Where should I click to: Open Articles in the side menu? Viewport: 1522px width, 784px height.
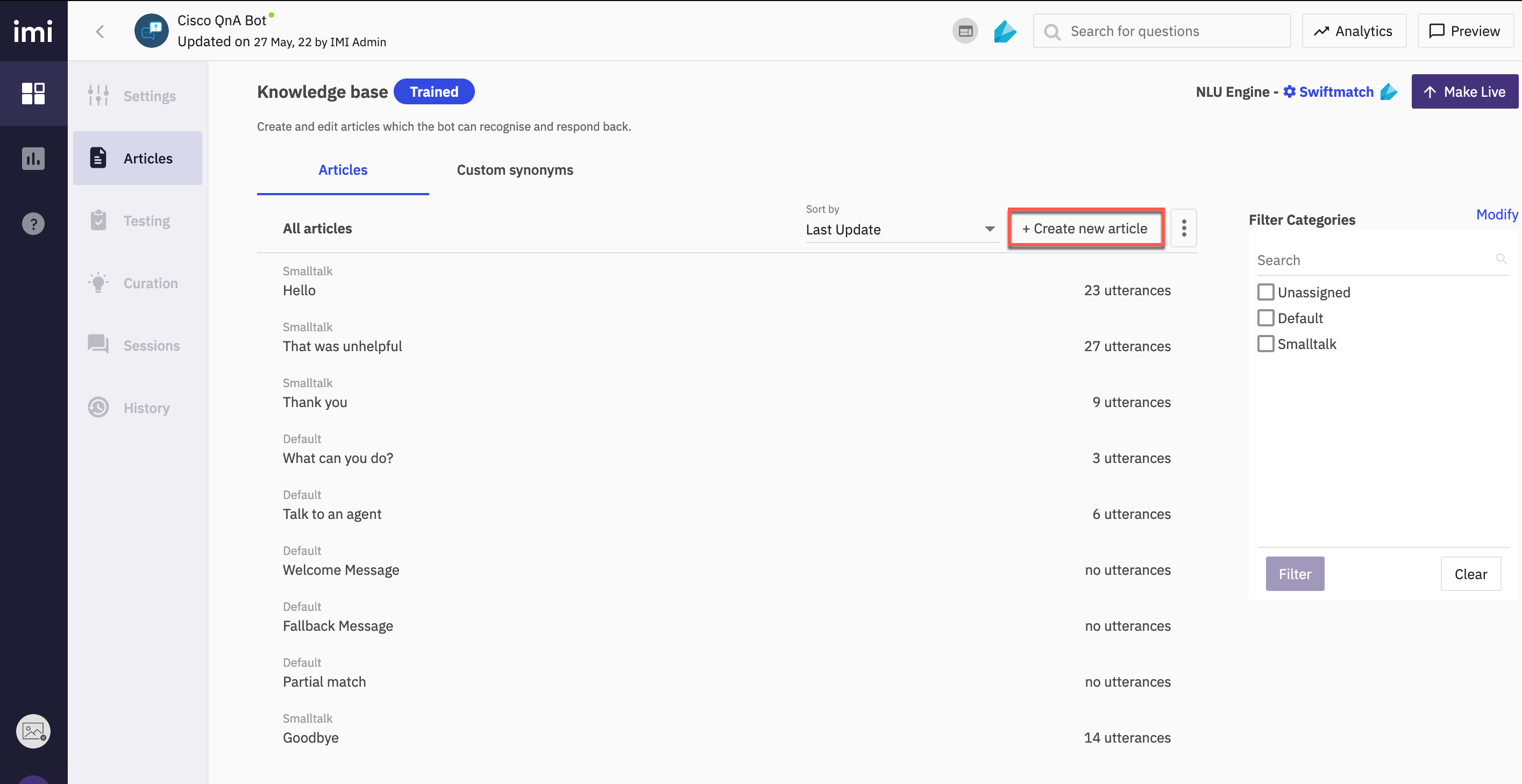pyautogui.click(x=138, y=158)
